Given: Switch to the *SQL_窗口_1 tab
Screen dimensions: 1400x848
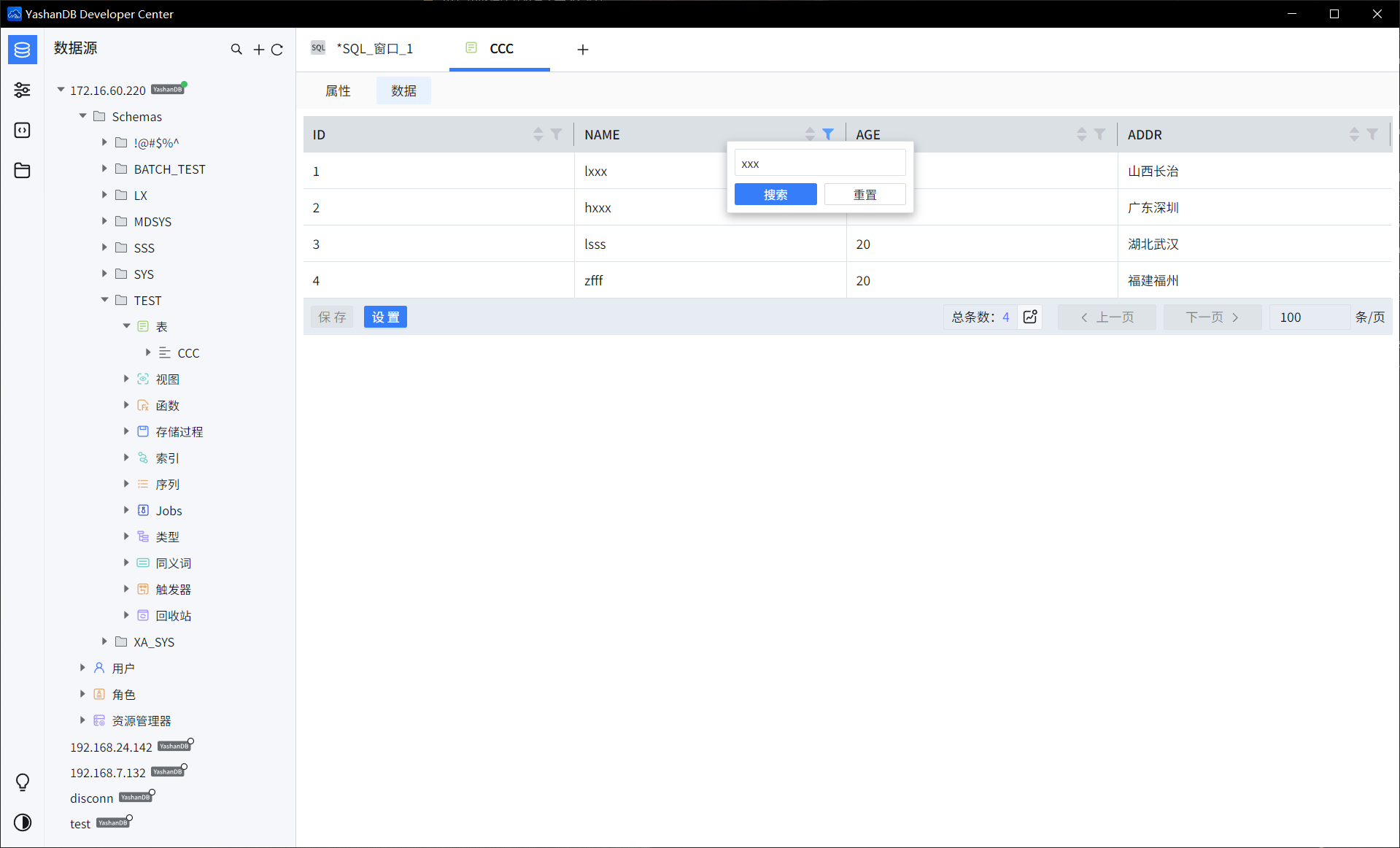Looking at the screenshot, I should click(x=363, y=49).
